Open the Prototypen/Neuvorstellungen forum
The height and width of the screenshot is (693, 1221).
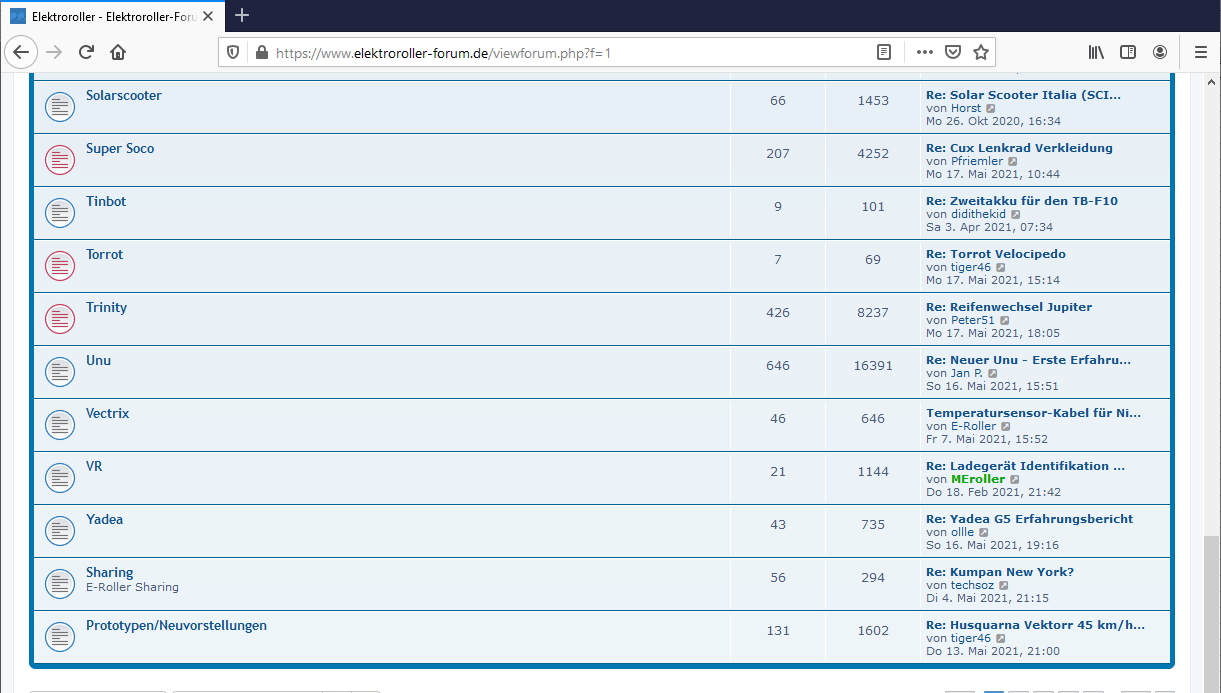[x=176, y=625]
